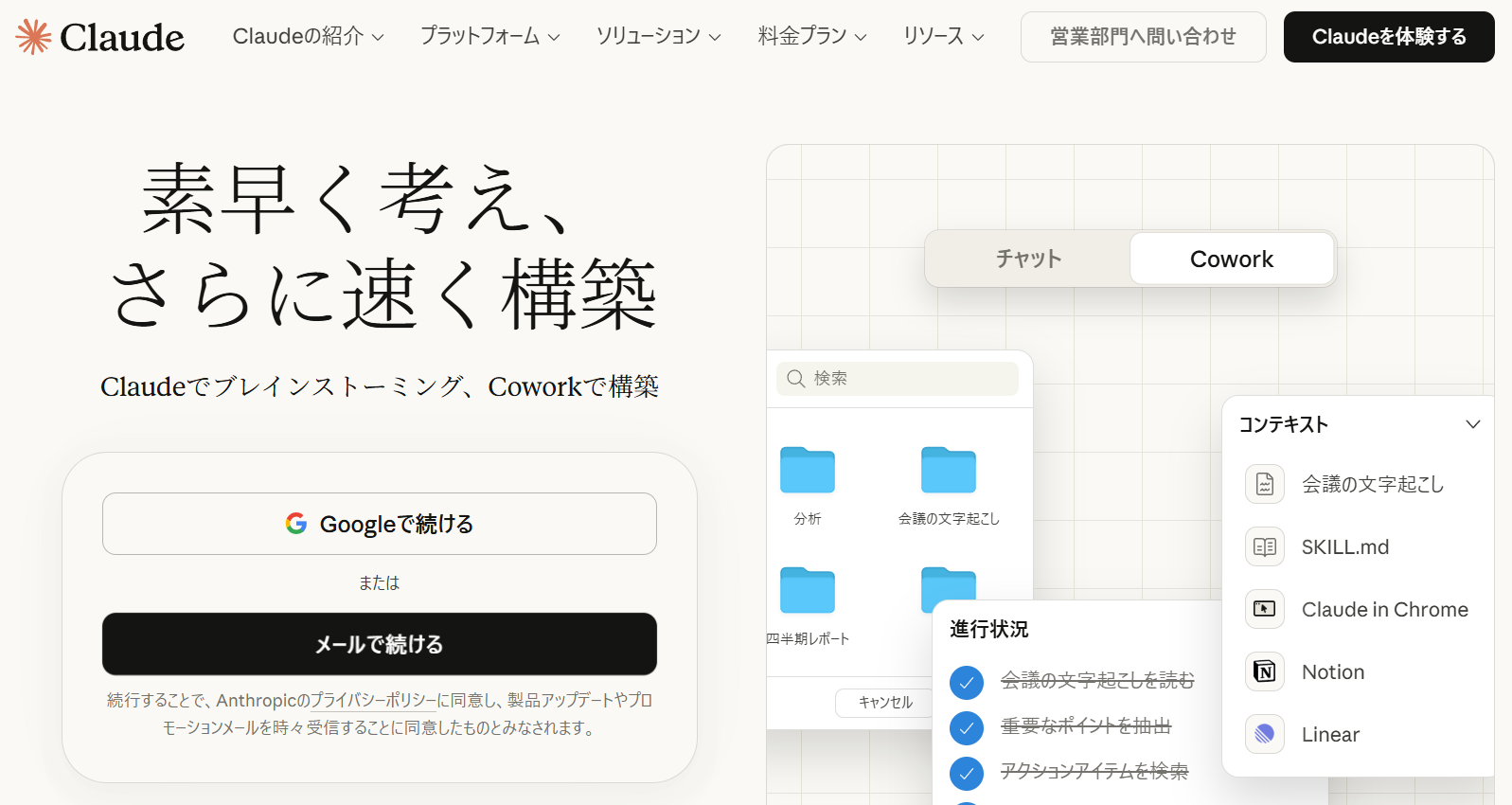Open the 四半期レポート folder icon
This screenshot has width=1512, height=805.
(808, 590)
